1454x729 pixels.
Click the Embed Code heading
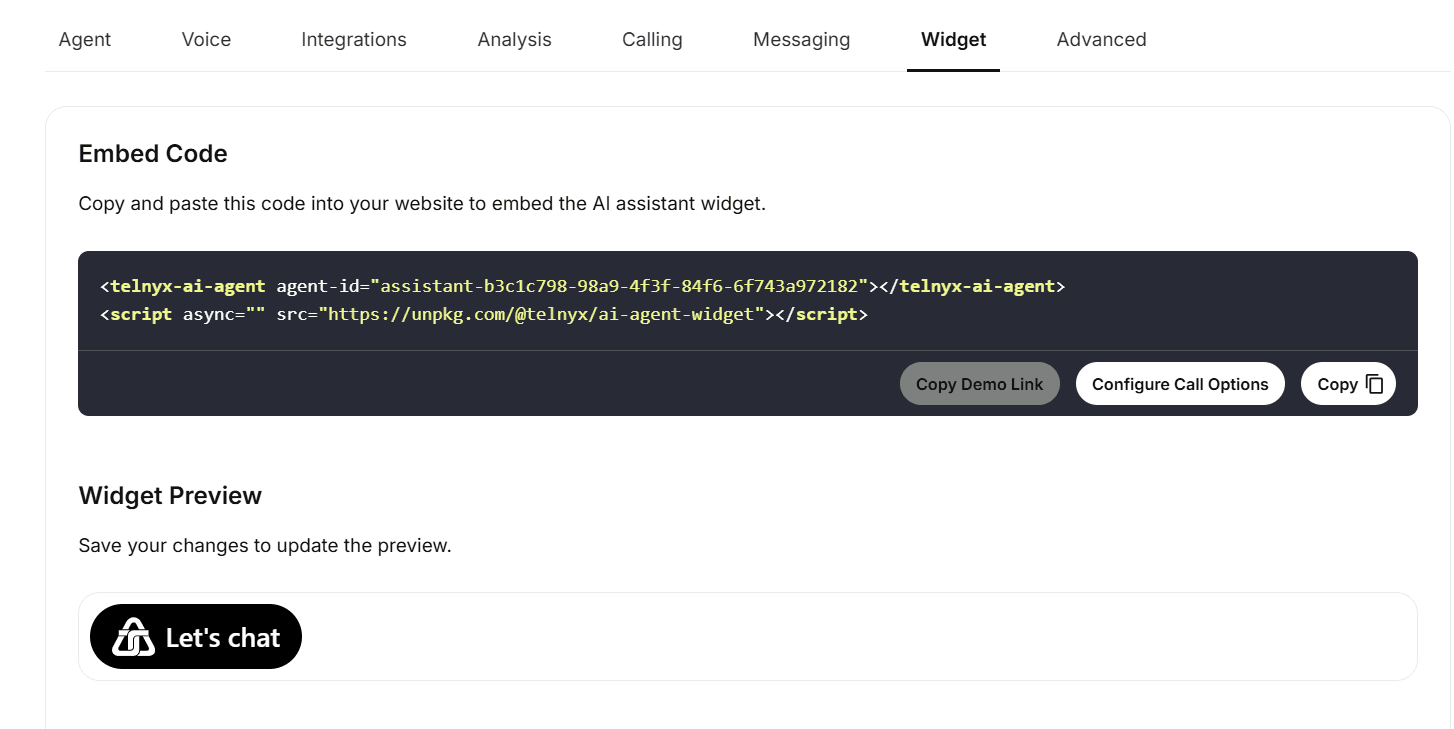(152, 153)
